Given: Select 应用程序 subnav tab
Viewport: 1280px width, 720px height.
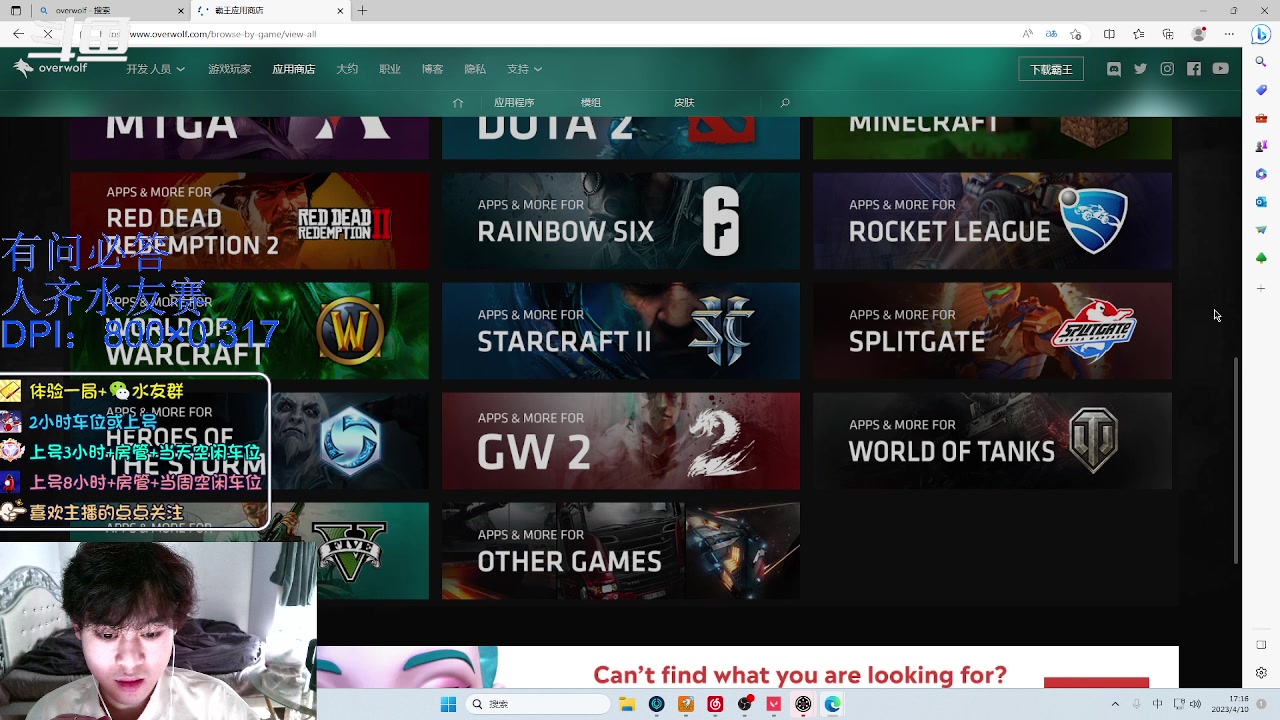Looking at the screenshot, I should click(514, 103).
